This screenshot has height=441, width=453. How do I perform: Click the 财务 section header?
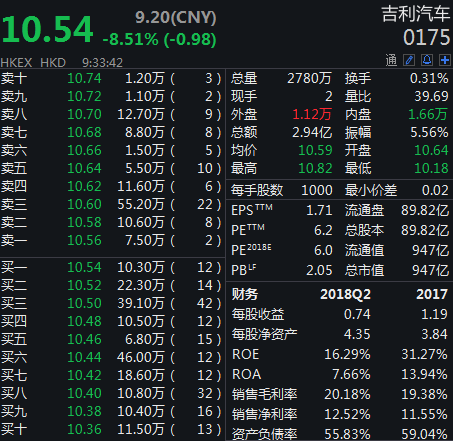245,294
